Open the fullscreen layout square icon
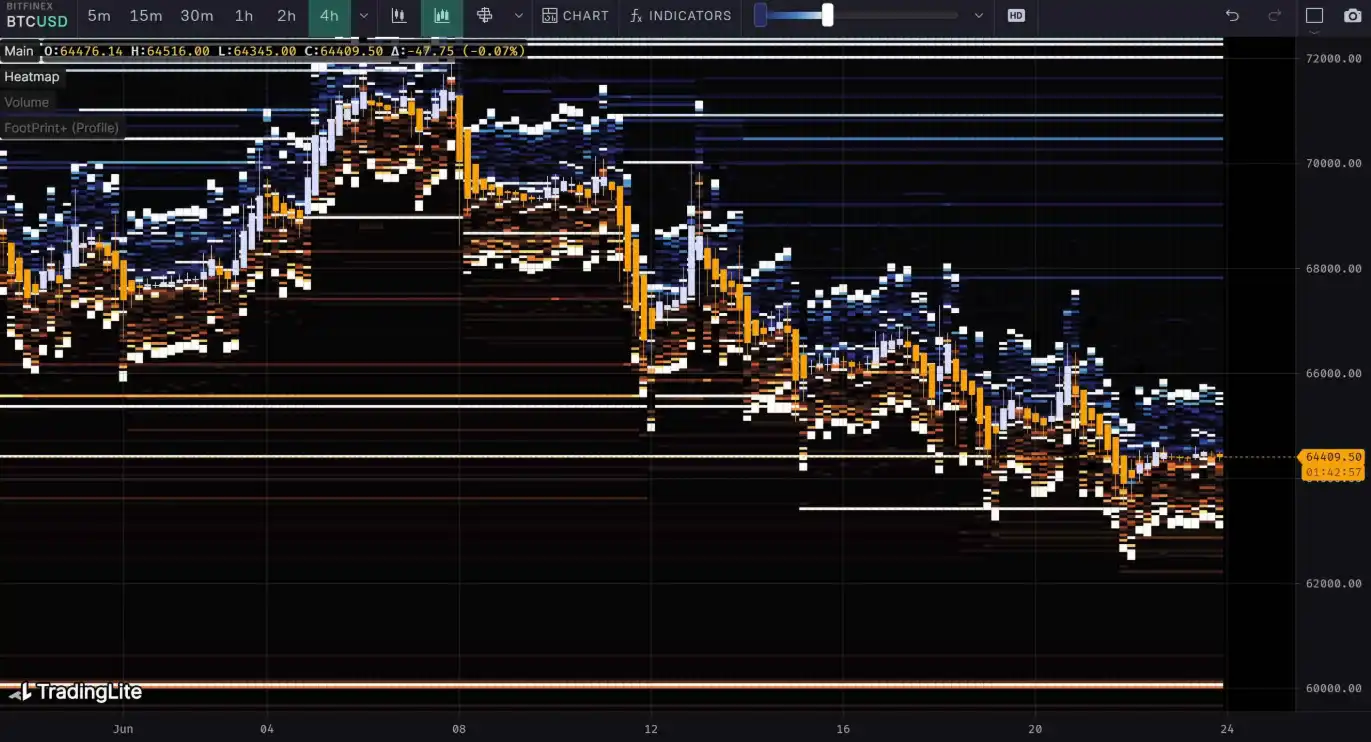Viewport: 1371px width, 742px height. [x=1314, y=16]
